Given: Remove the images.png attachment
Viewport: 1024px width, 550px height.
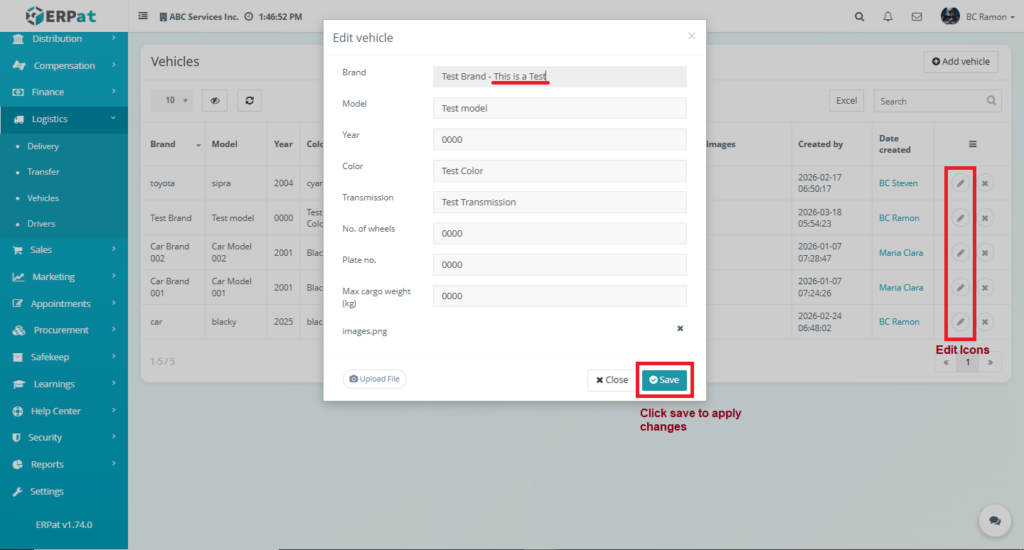Looking at the screenshot, I should (x=680, y=329).
